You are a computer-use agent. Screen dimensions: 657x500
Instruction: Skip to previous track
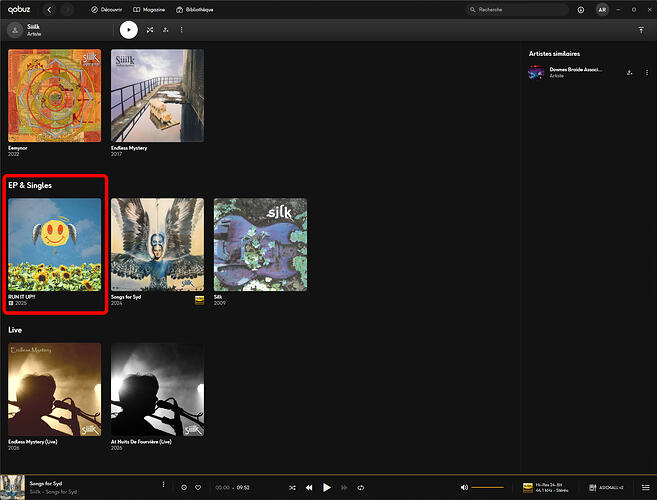point(309,487)
